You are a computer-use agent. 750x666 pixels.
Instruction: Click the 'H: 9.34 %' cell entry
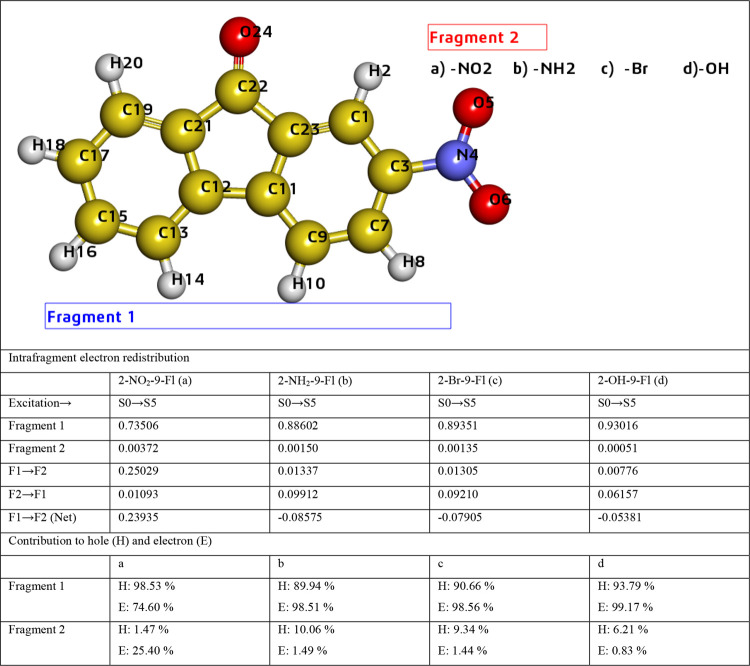tap(463, 630)
